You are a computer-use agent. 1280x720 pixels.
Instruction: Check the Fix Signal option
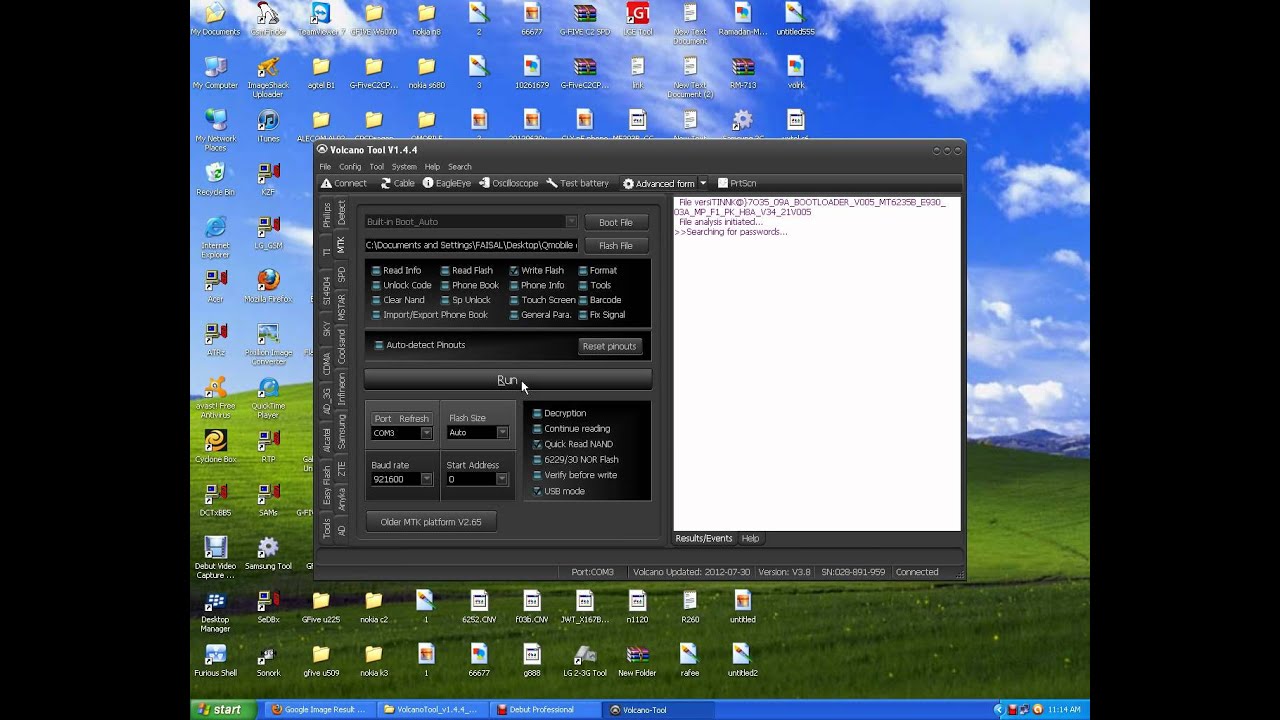point(601,315)
